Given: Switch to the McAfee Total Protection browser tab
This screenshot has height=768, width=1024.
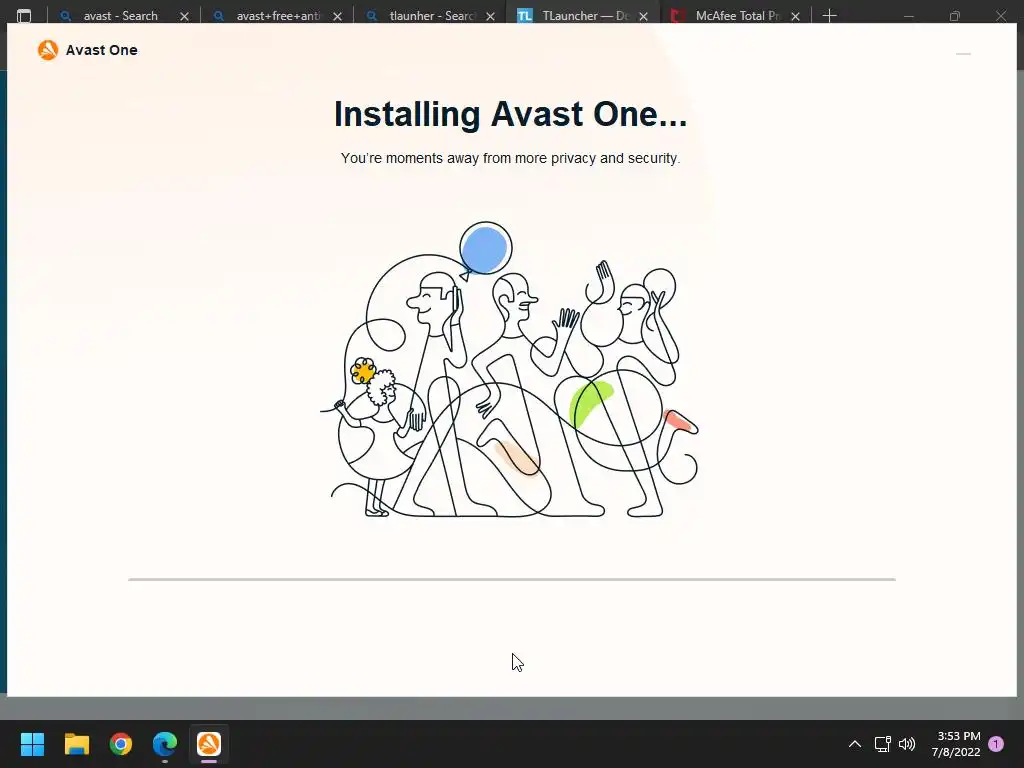Looking at the screenshot, I should (737, 16).
